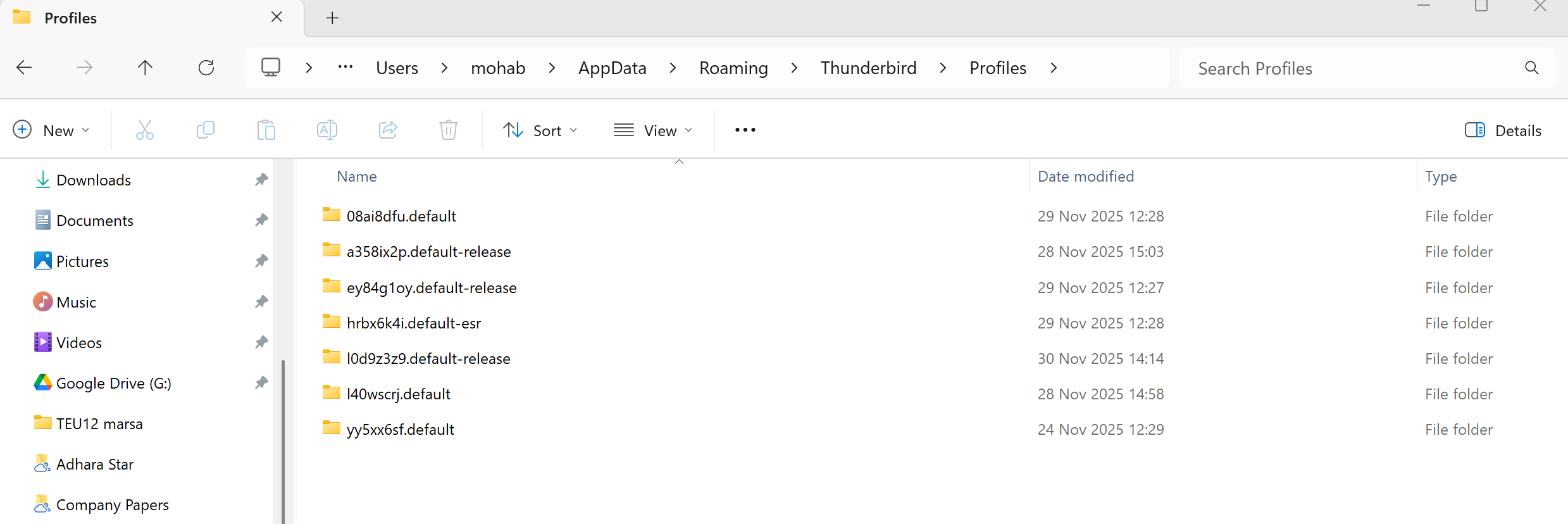
Task: Open the View dropdown menu
Action: point(653,130)
